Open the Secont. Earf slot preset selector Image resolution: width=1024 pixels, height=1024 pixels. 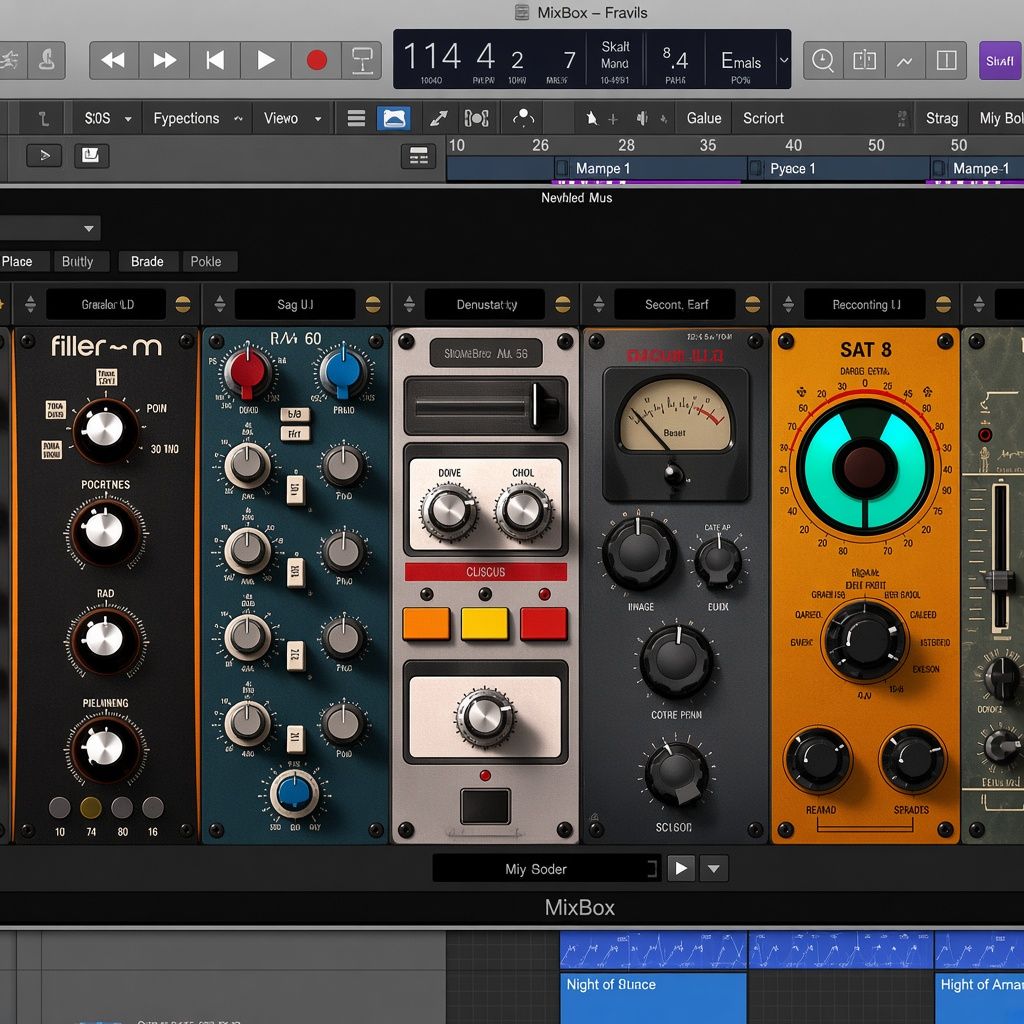point(675,304)
